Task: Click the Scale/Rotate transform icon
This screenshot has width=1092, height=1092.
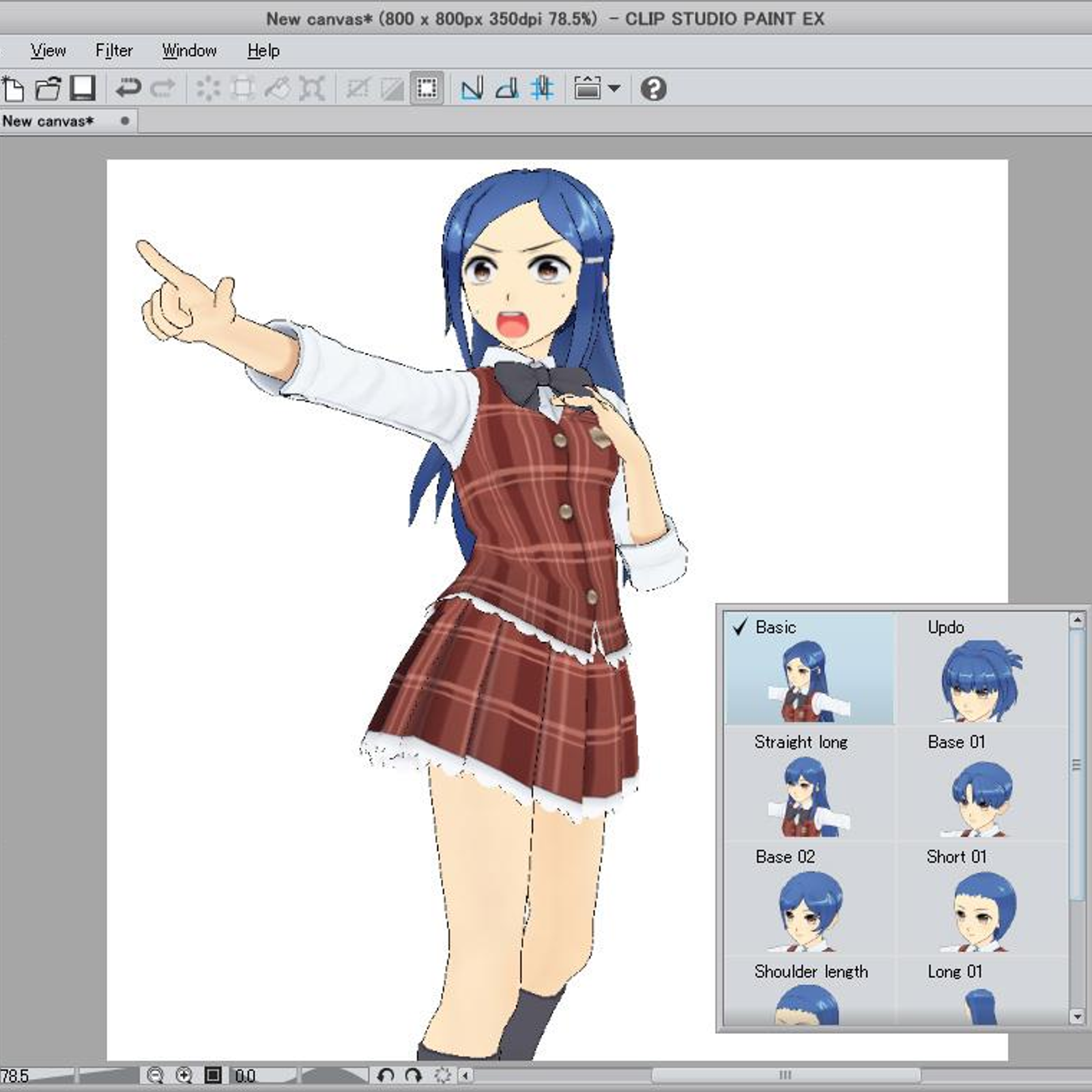Action: 312,89
